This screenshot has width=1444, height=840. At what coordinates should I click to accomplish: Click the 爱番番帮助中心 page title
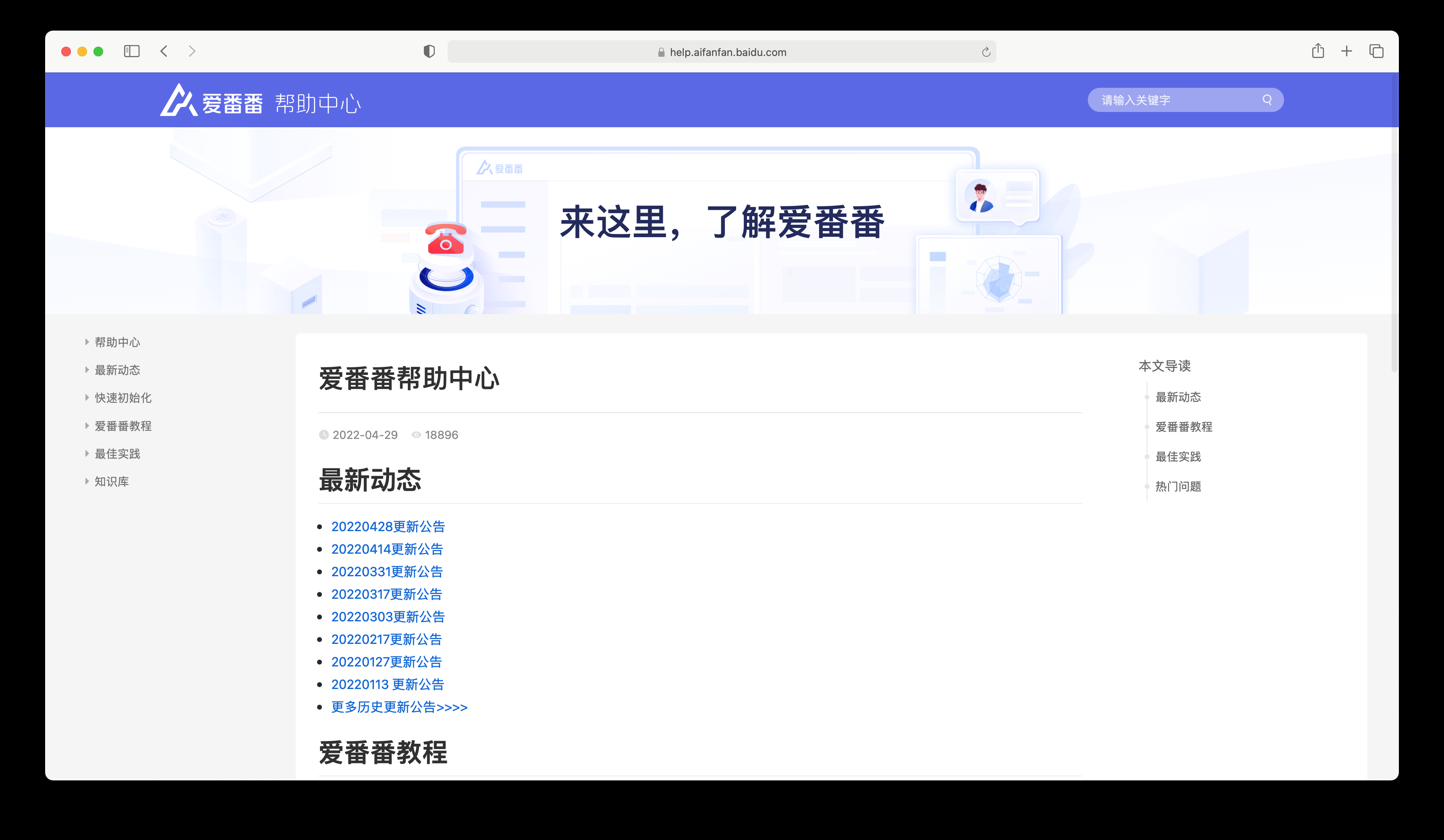[409, 379]
